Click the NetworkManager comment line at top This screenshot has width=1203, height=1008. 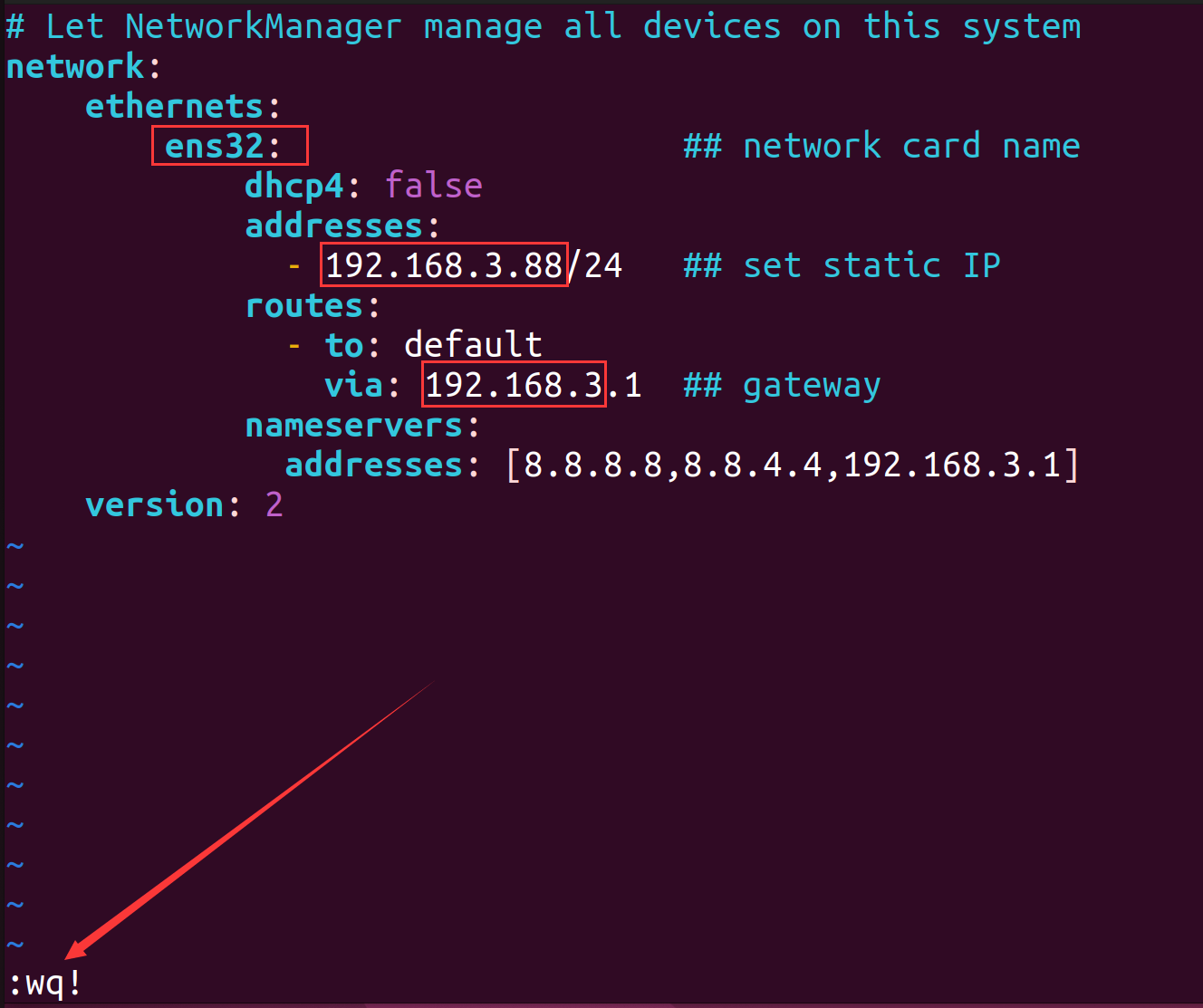click(544, 26)
